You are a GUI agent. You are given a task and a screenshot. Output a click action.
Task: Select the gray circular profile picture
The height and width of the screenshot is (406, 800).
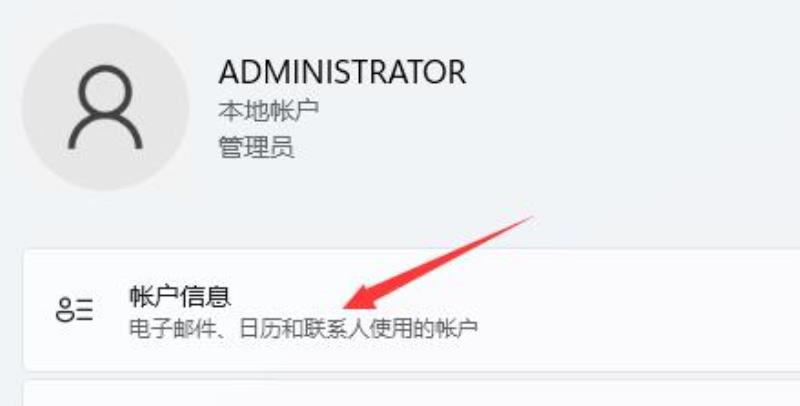pos(105,107)
